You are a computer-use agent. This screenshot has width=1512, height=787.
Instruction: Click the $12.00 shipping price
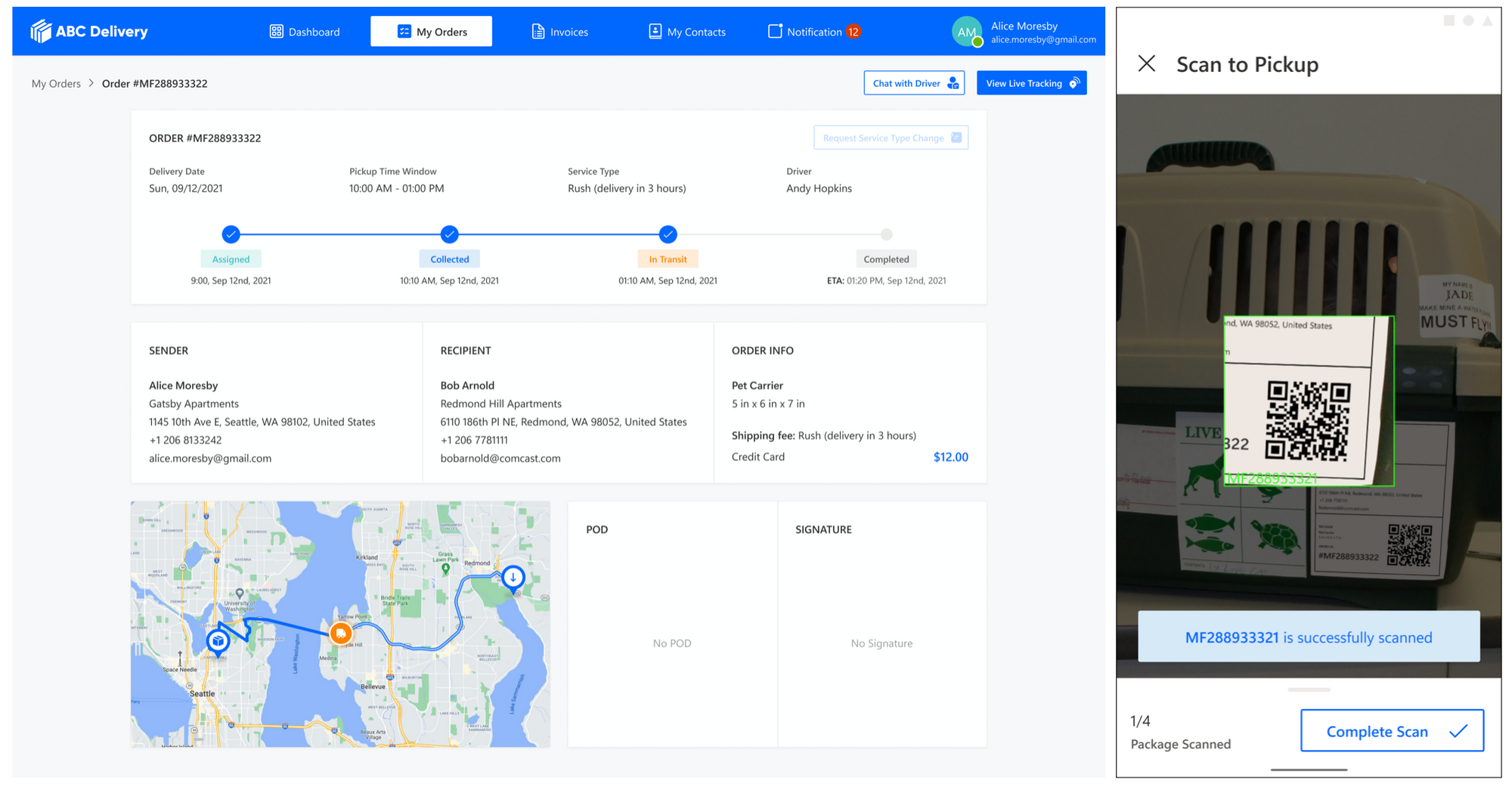(x=950, y=457)
